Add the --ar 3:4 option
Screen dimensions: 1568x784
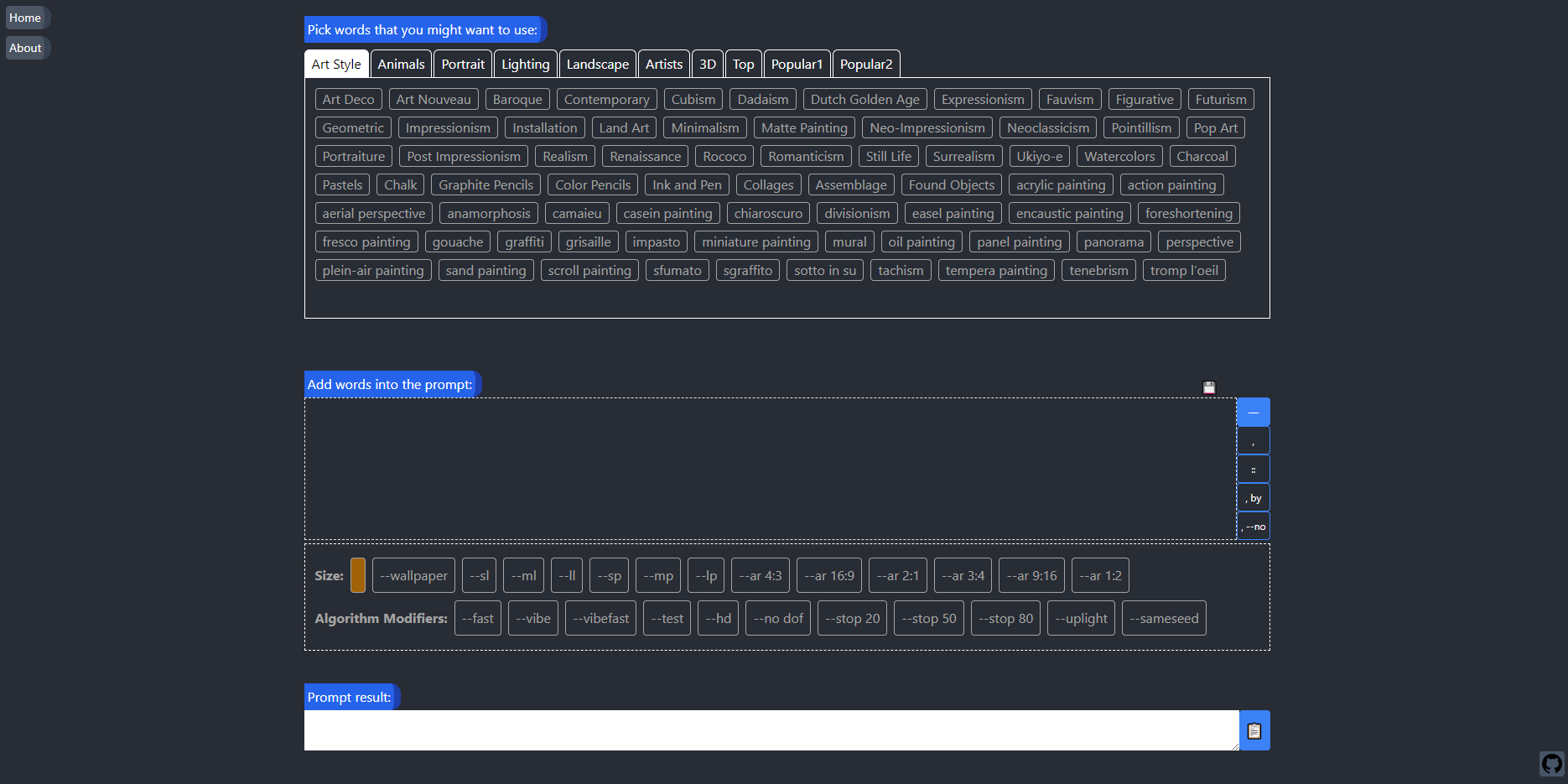(x=963, y=575)
